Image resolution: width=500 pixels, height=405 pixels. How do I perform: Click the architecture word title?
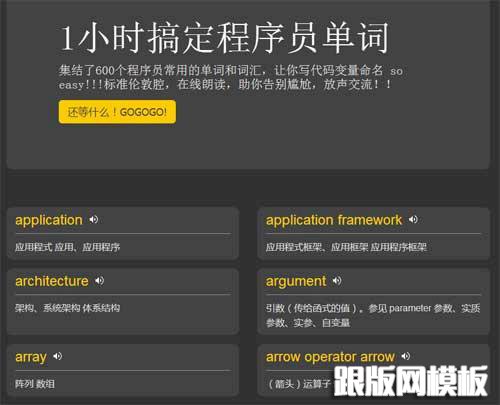point(52,281)
